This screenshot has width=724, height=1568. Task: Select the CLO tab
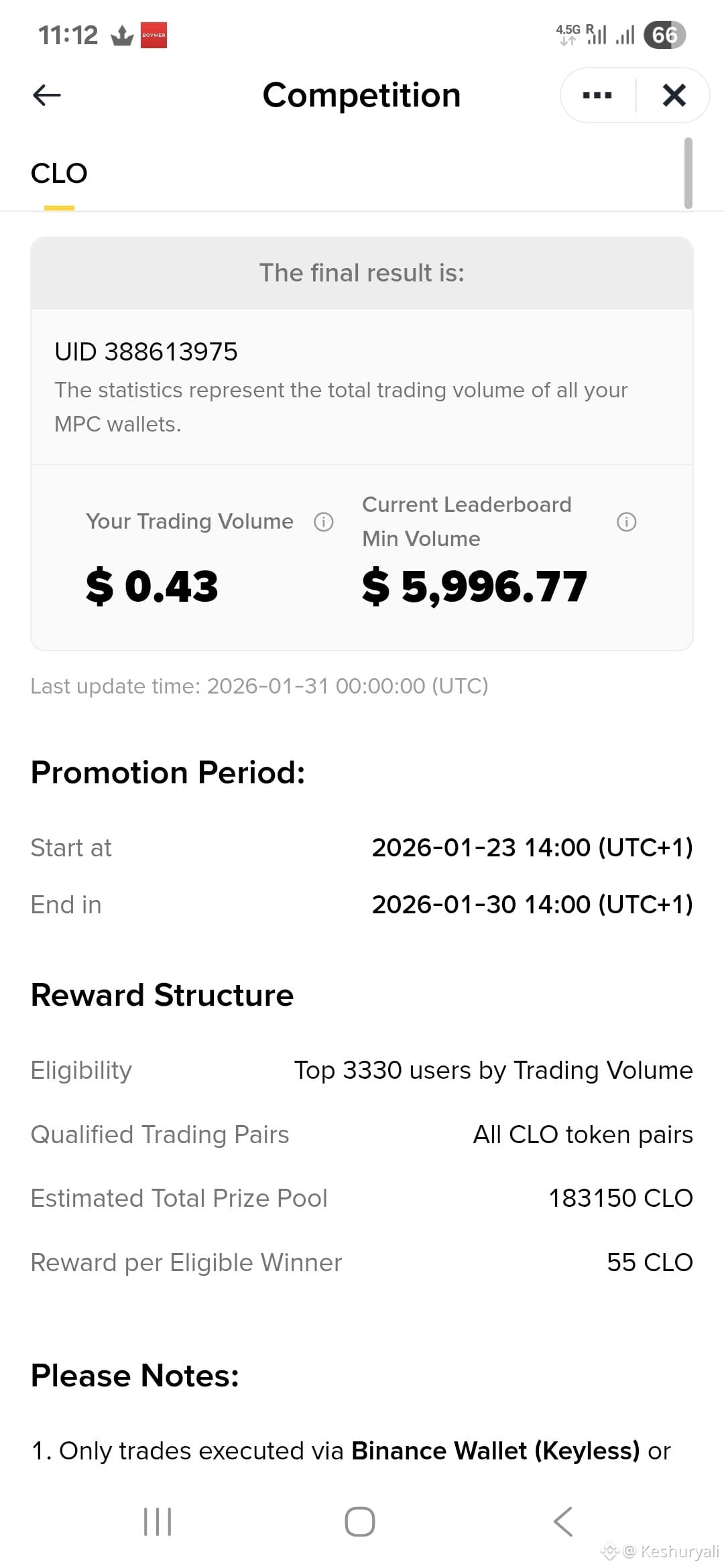[59, 174]
